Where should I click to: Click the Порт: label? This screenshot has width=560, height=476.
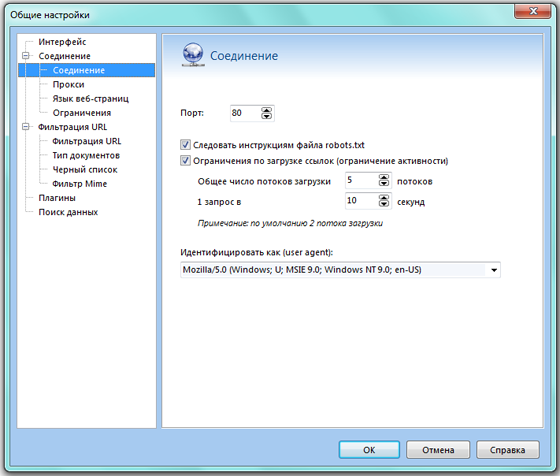coord(192,113)
